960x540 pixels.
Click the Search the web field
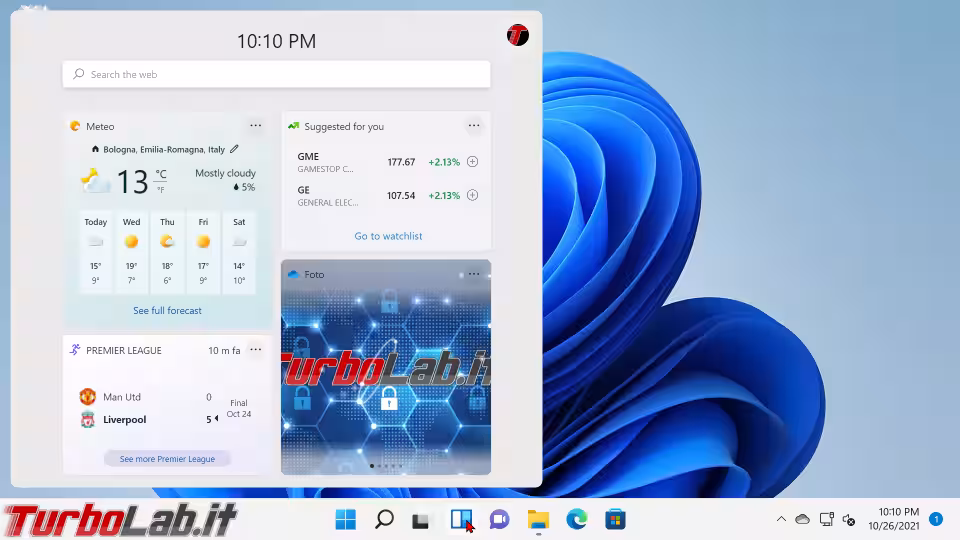(277, 74)
